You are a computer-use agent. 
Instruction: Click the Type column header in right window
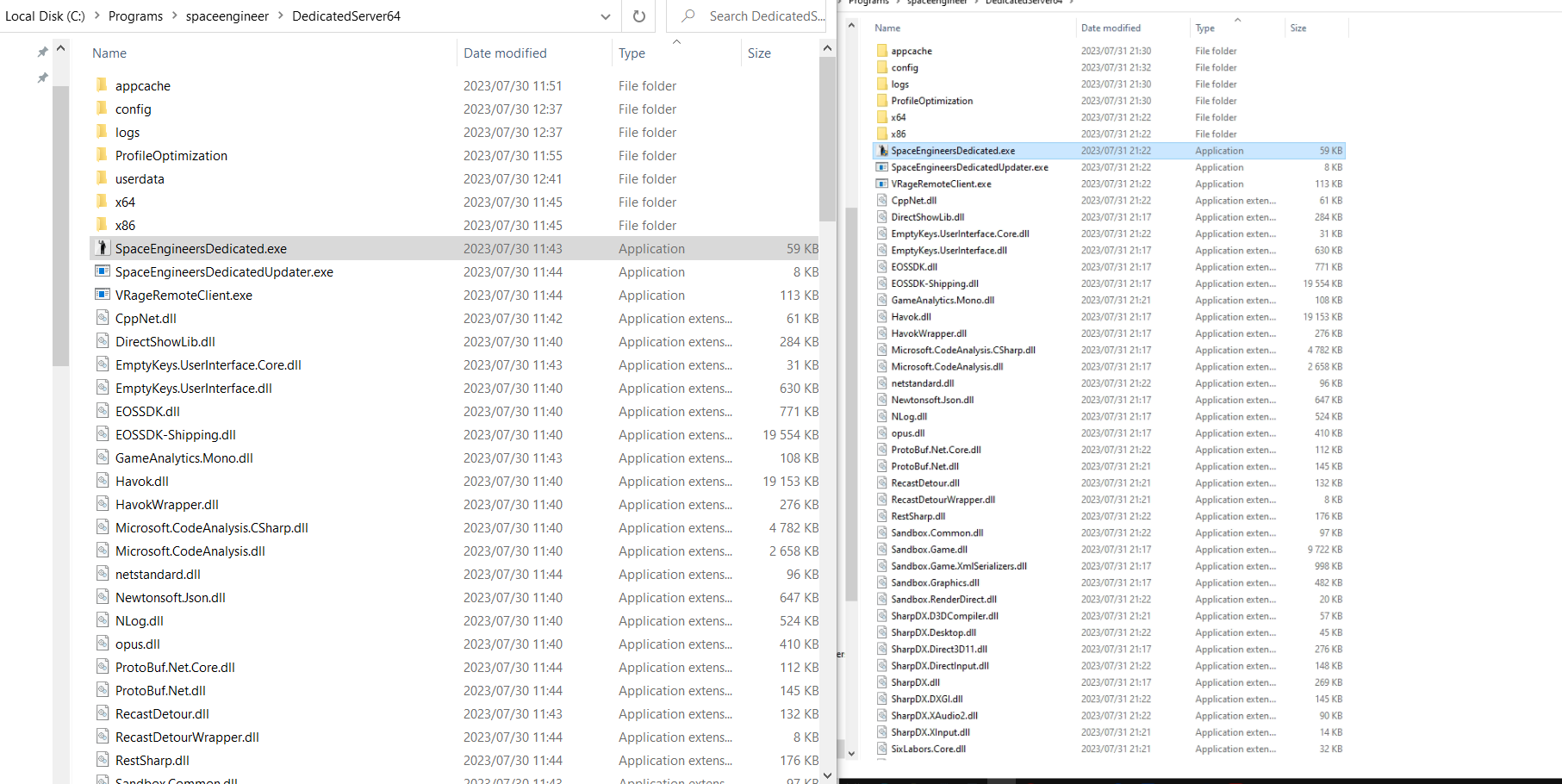tap(1204, 28)
